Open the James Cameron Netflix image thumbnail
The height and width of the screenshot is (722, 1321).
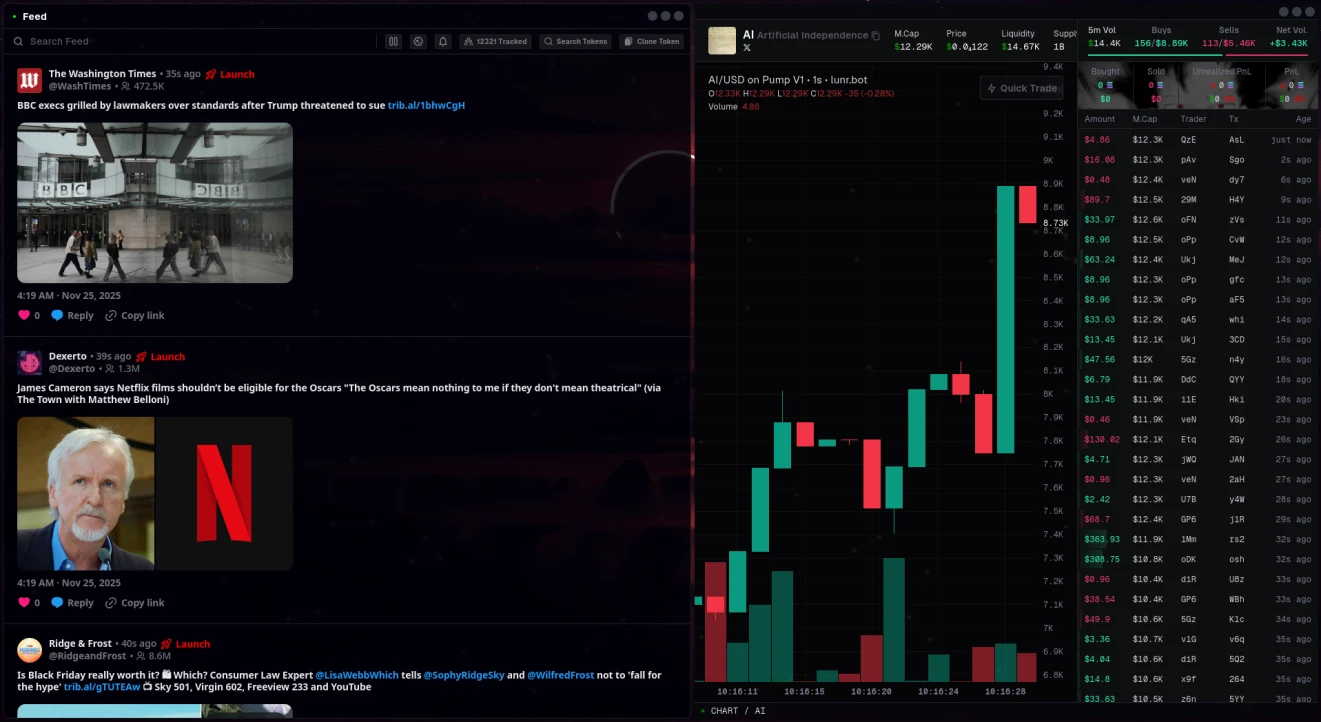(155, 494)
